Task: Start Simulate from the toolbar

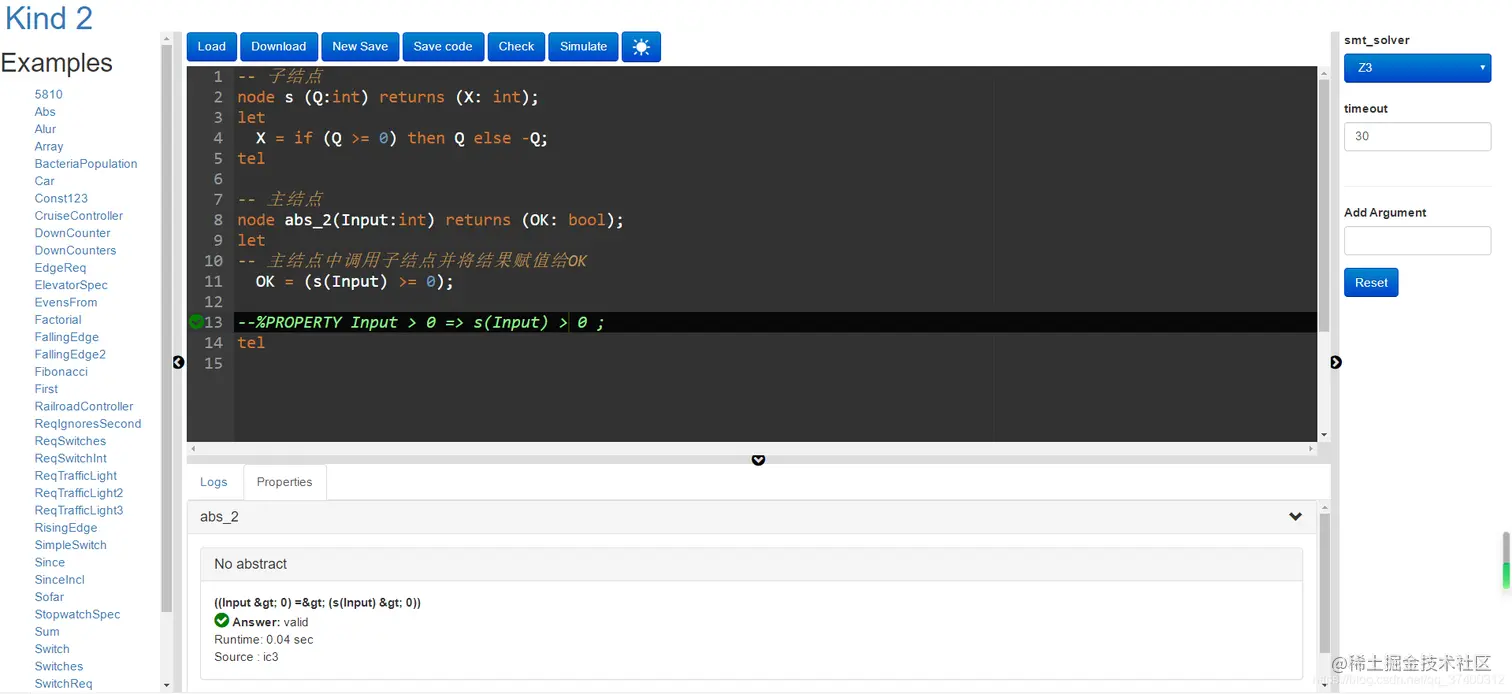Action: coord(584,47)
